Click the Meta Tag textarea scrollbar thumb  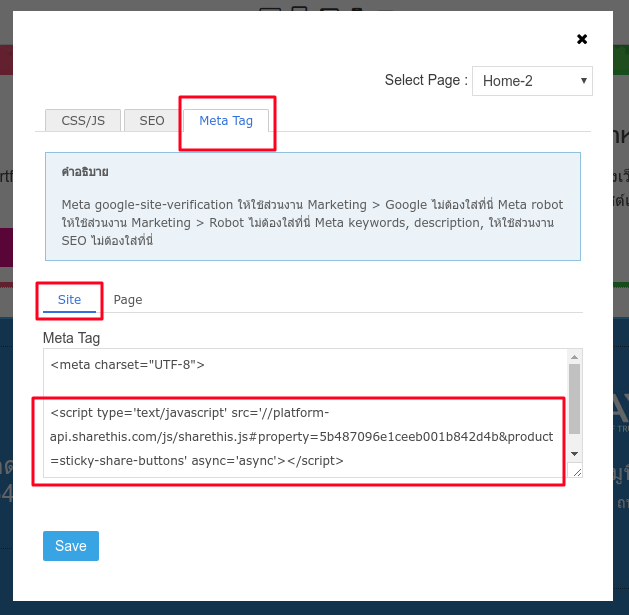click(x=575, y=397)
